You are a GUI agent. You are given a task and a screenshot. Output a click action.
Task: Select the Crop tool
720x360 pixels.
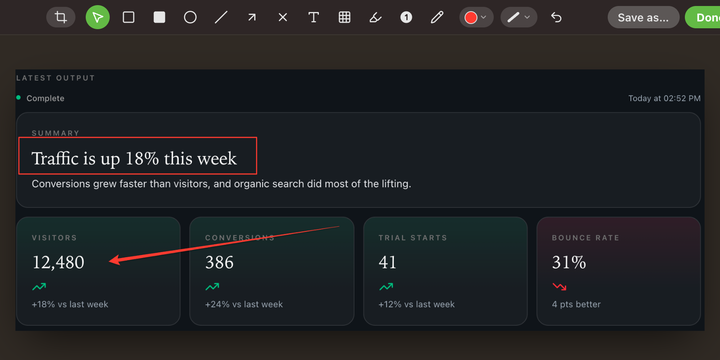(61, 17)
